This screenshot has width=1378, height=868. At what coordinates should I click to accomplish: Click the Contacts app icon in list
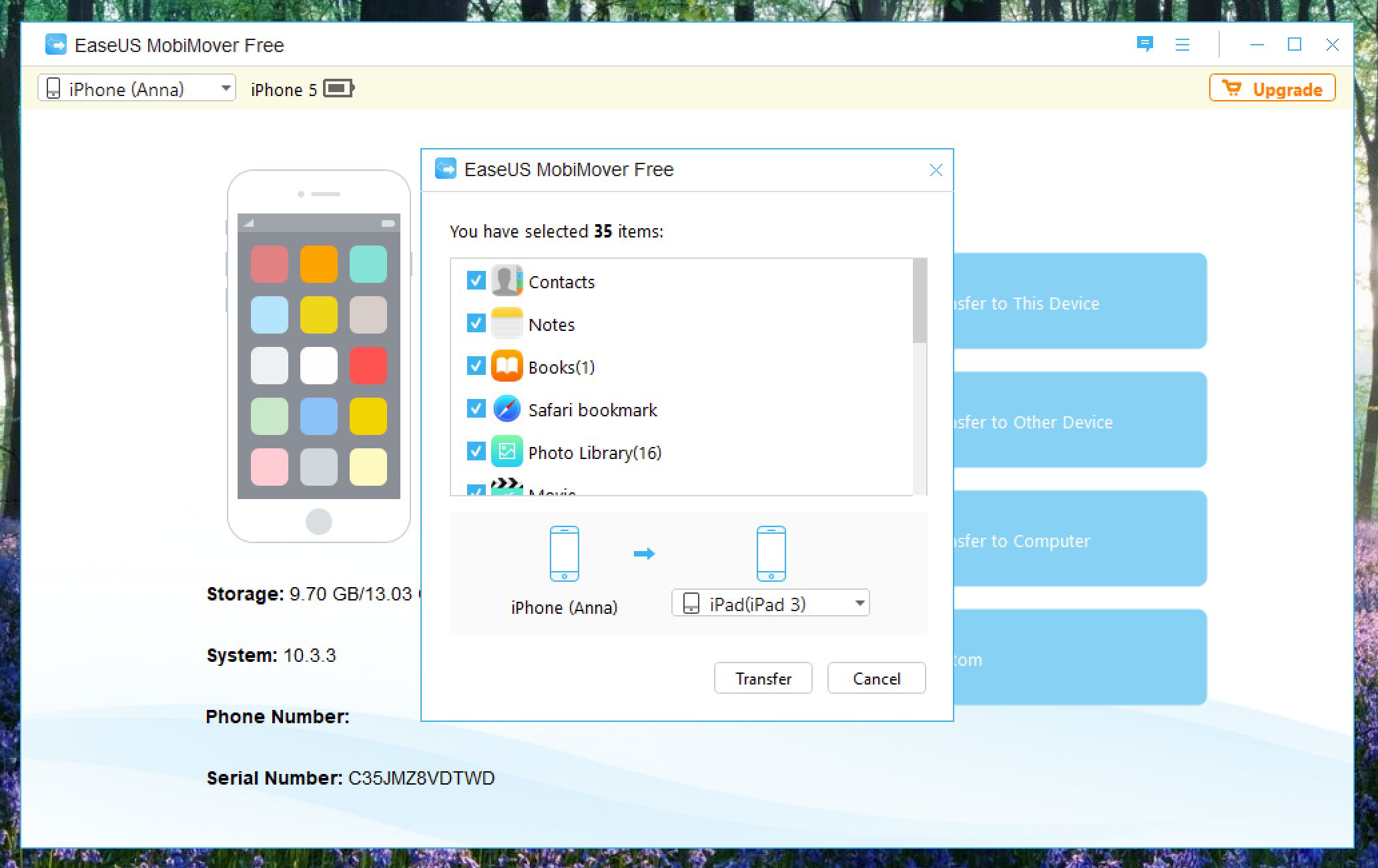click(x=506, y=281)
